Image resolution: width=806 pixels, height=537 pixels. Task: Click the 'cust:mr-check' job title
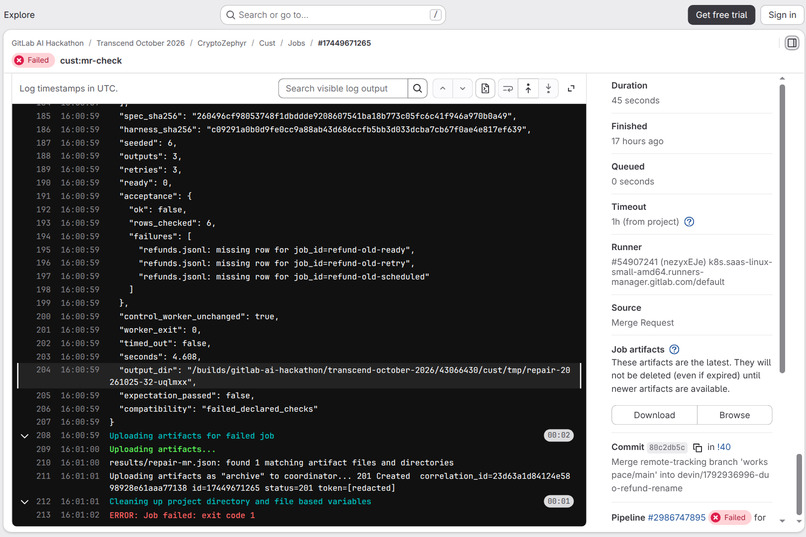click(x=91, y=61)
